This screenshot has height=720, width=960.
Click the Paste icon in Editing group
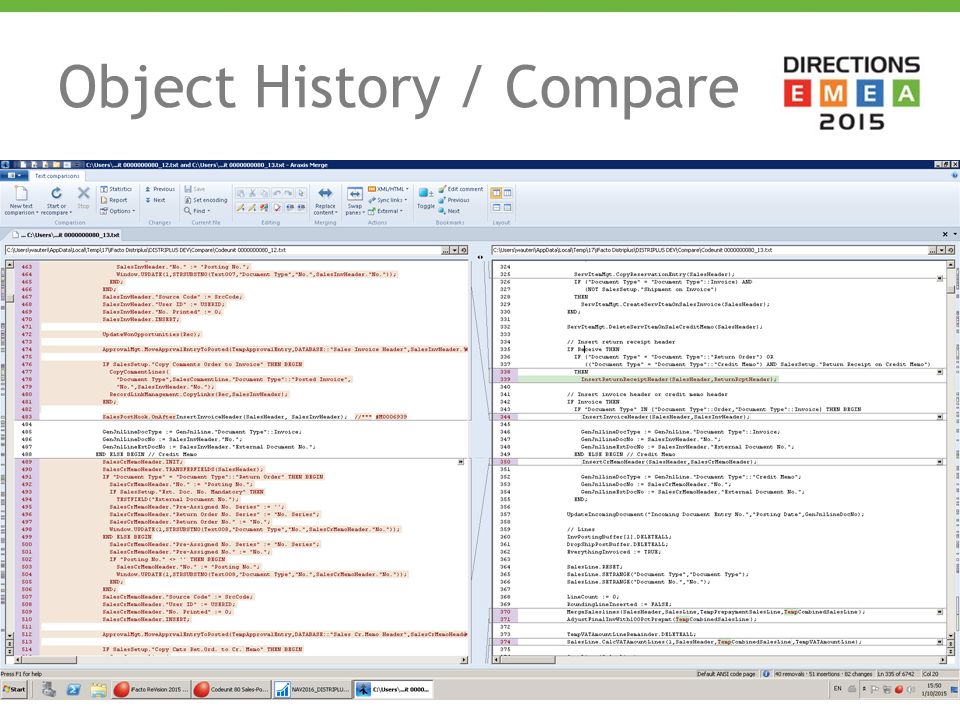241,193
